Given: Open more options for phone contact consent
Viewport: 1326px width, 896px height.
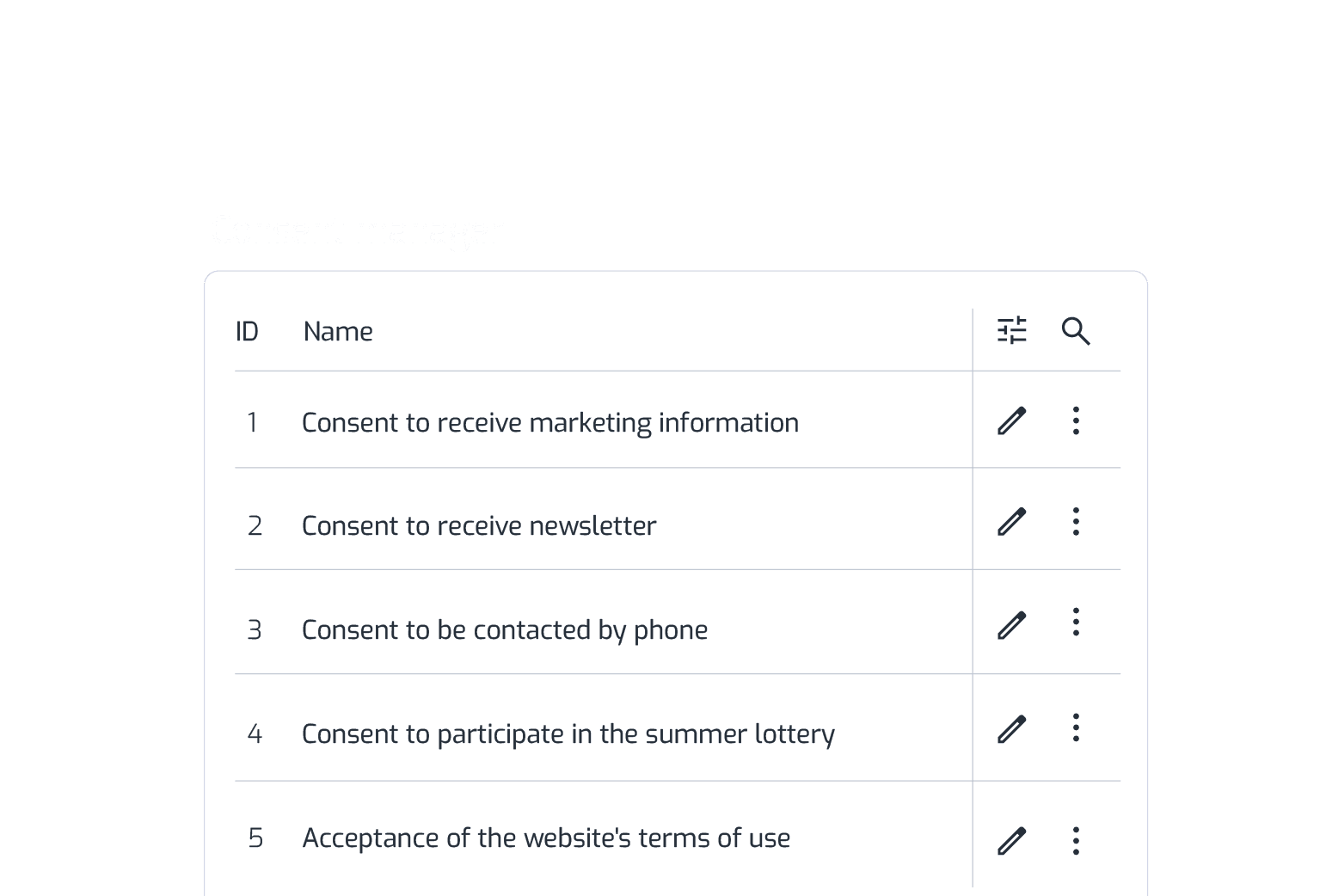Looking at the screenshot, I should click(1076, 622).
